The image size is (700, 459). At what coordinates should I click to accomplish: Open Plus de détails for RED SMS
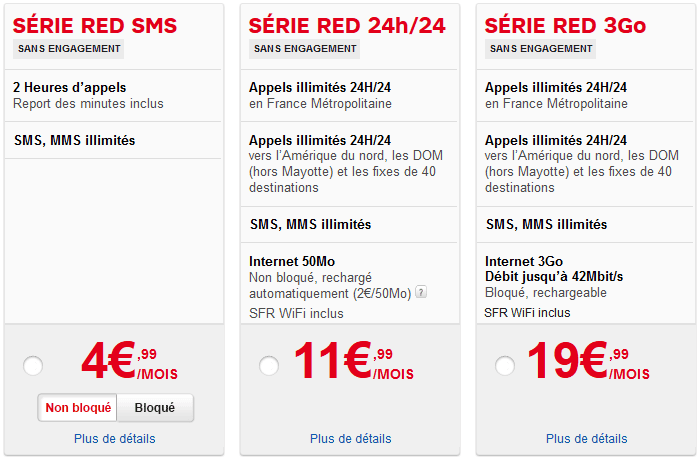click(115, 438)
